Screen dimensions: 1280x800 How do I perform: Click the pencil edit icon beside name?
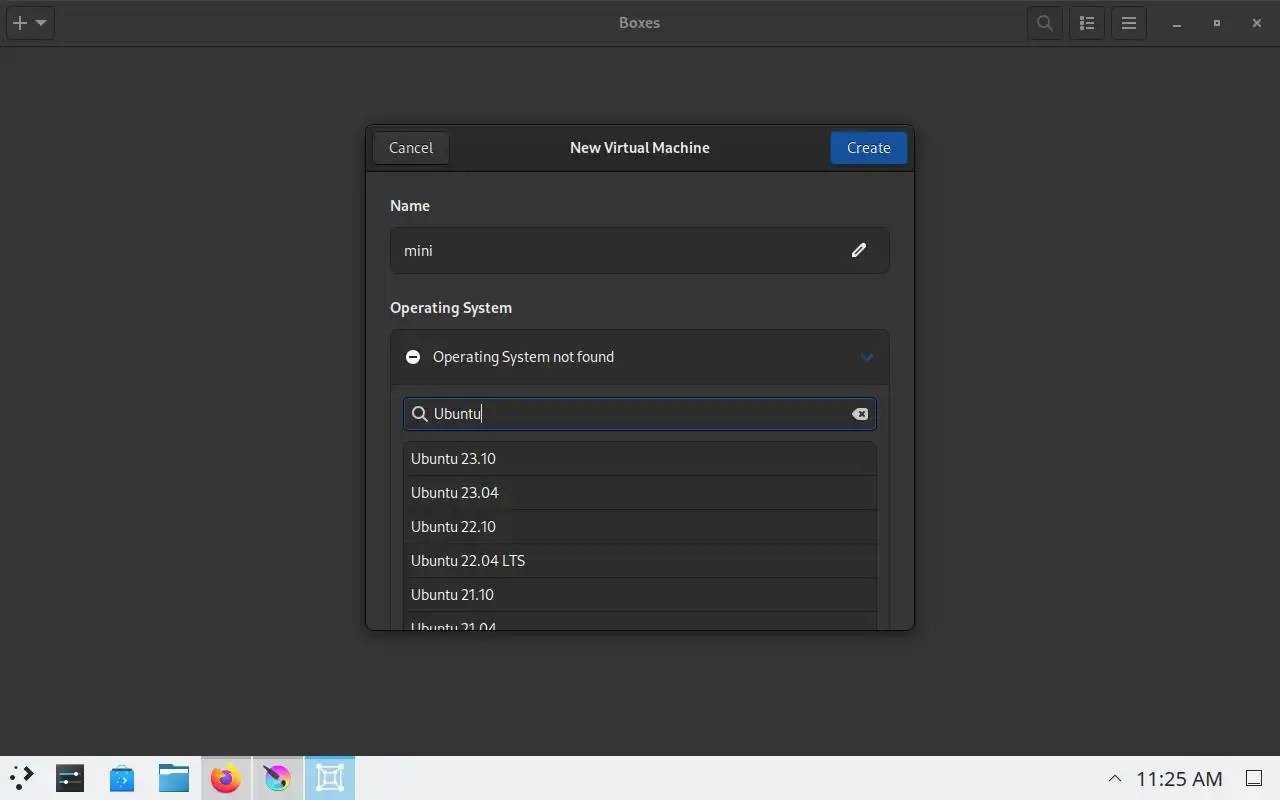pyautogui.click(x=859, y=250)
